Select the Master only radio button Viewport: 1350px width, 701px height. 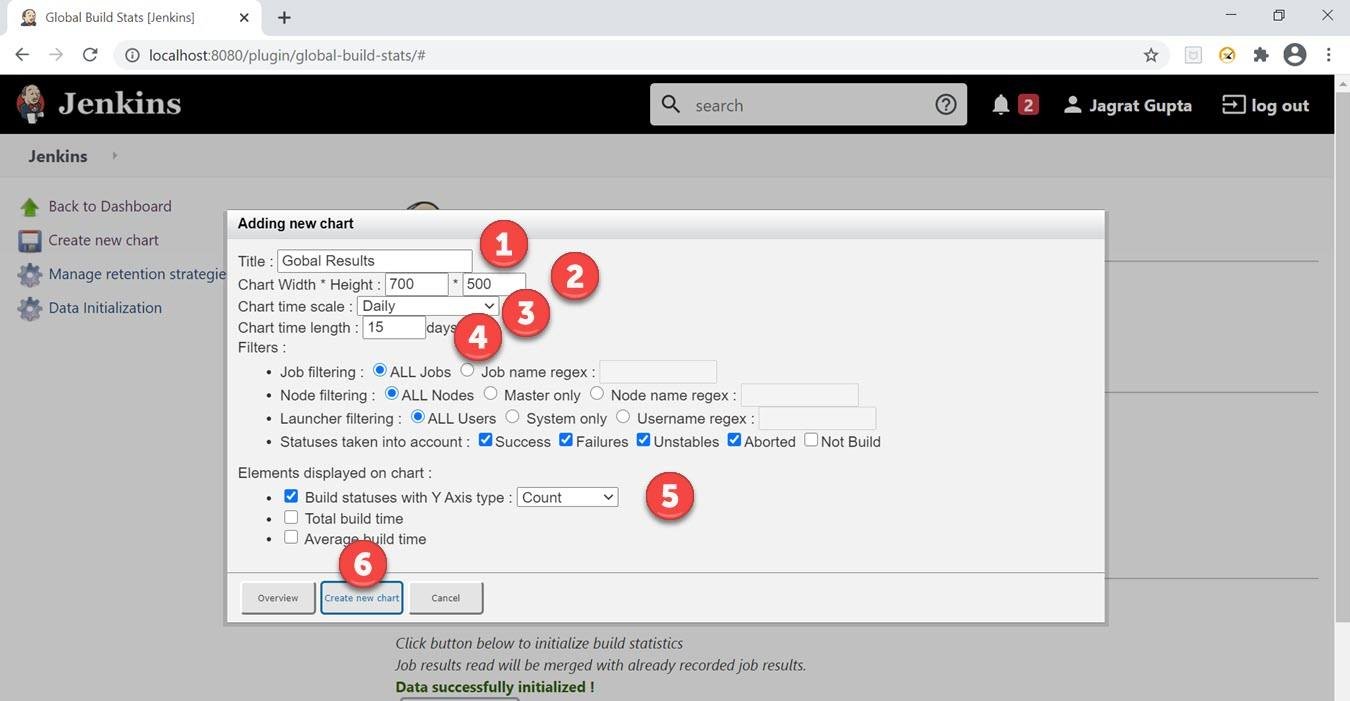490,394
